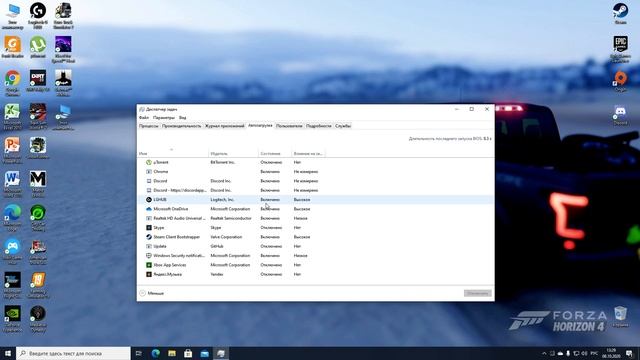The image size is (640, 360).
Task: Switch to the Службы tab
Action: tap(343, 126)
